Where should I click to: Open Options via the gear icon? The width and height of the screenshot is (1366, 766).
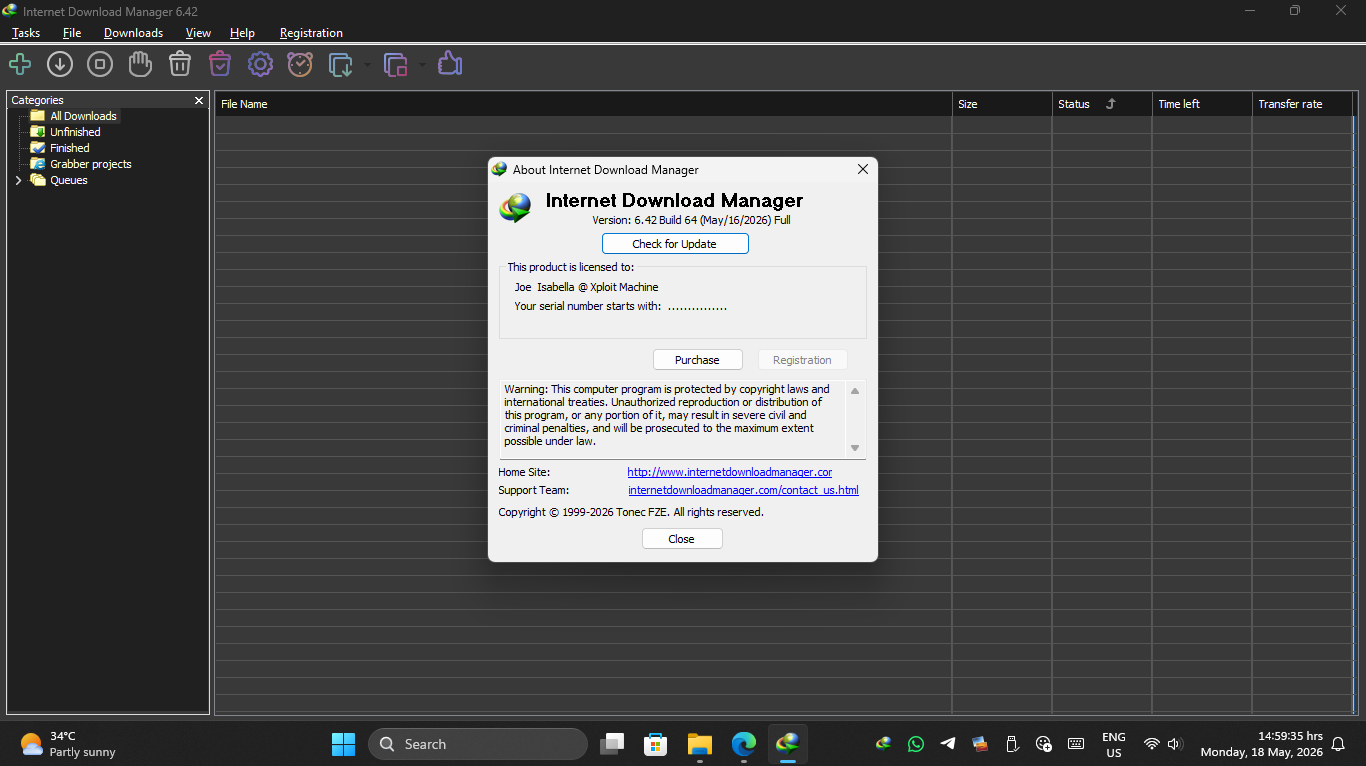tap(260, 65)
